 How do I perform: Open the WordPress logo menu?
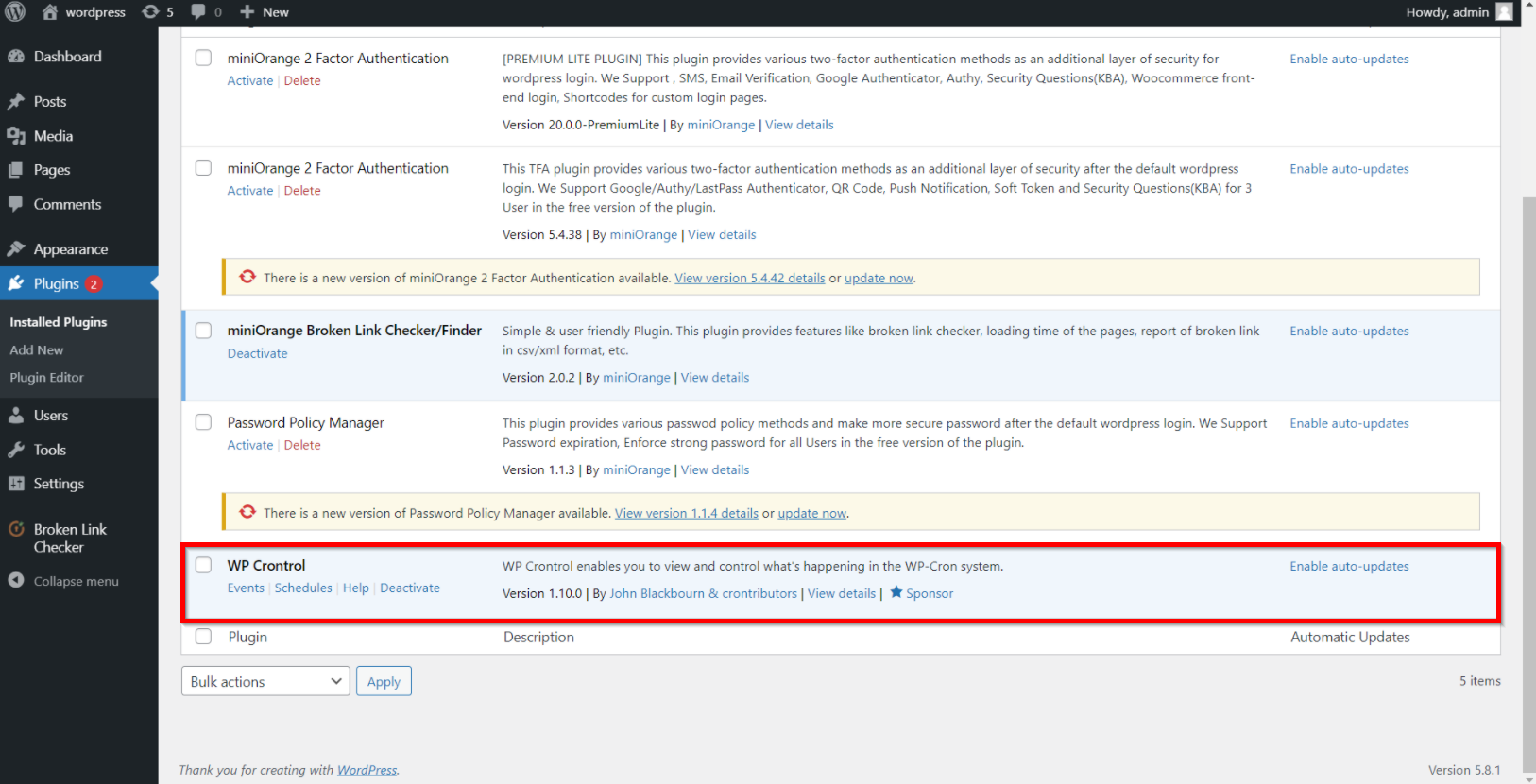point(15,11)
